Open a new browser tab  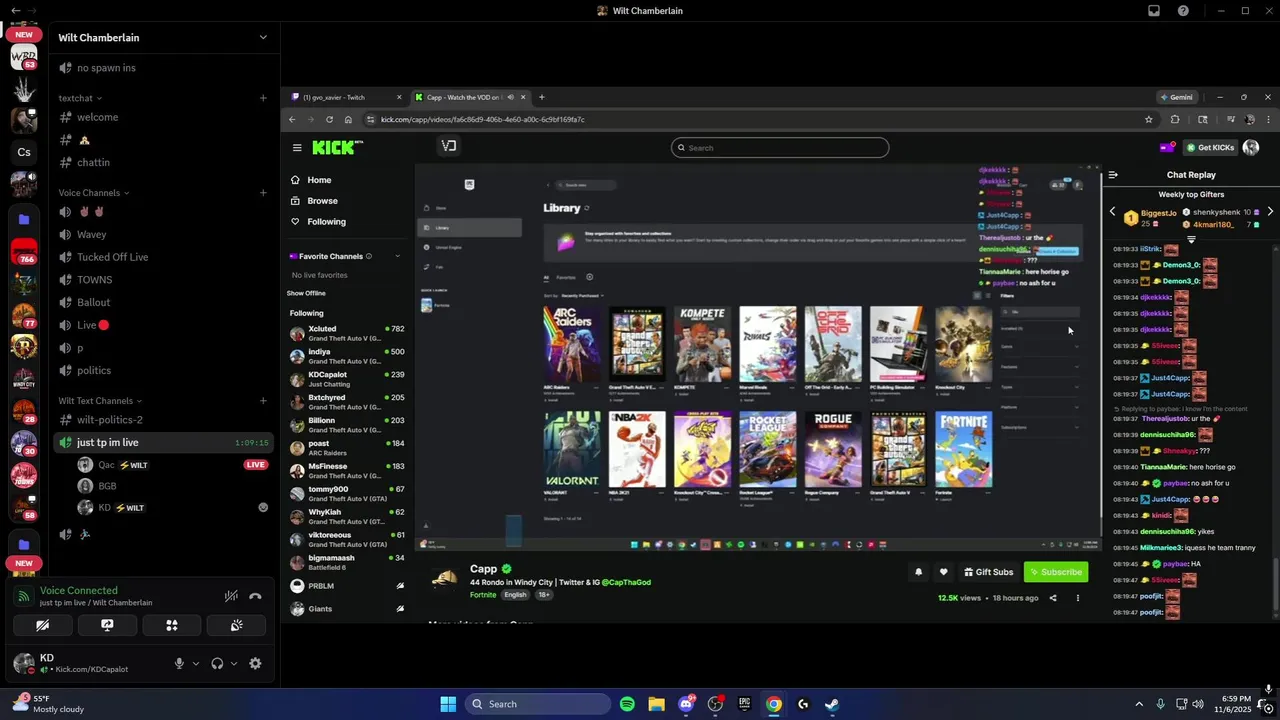click(542, 97)
